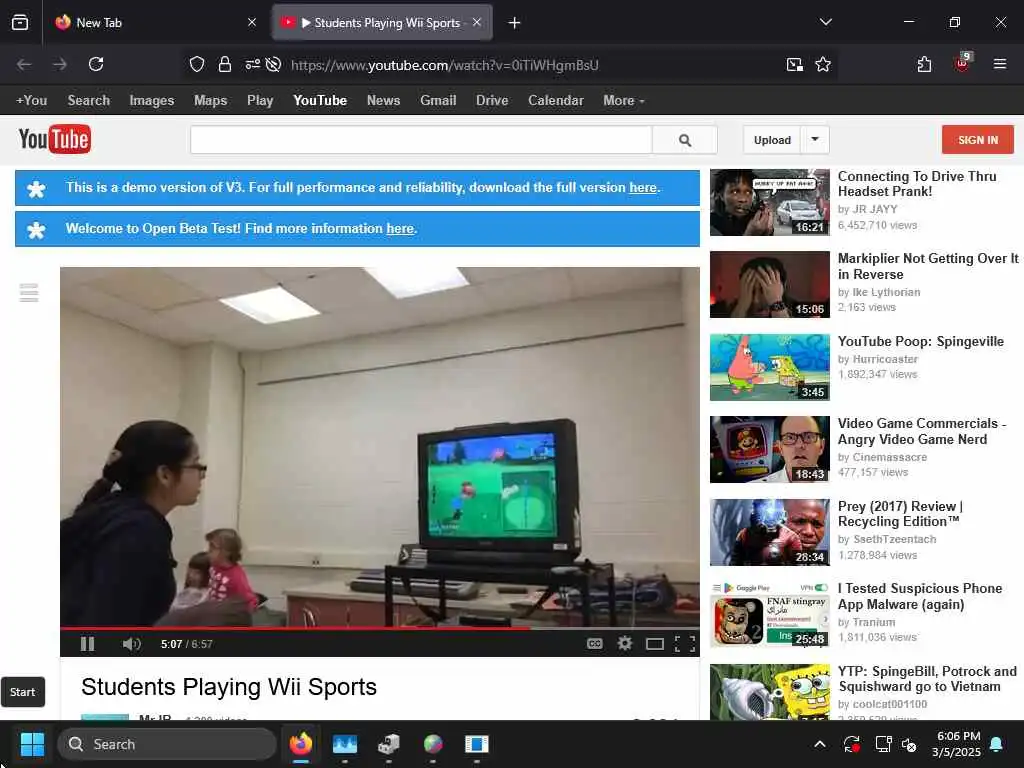Image resolution: width=1024 pixels, height=768 pixels.
Task: Open YouTube Poop: Spingeville thumbnail
Action: pos(770,367)
